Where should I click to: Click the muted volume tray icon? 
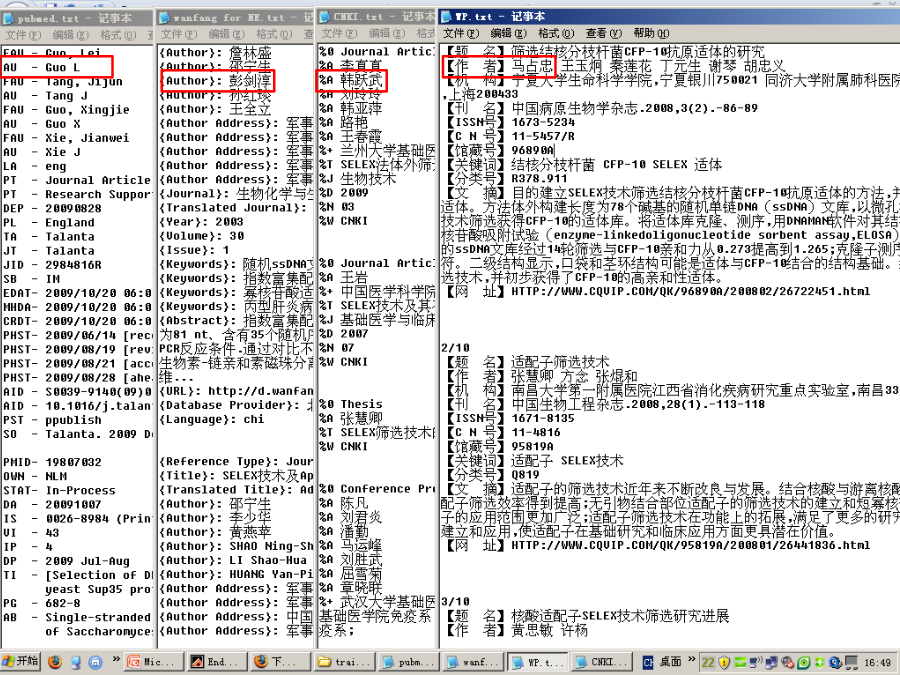(x=787, y=663)
